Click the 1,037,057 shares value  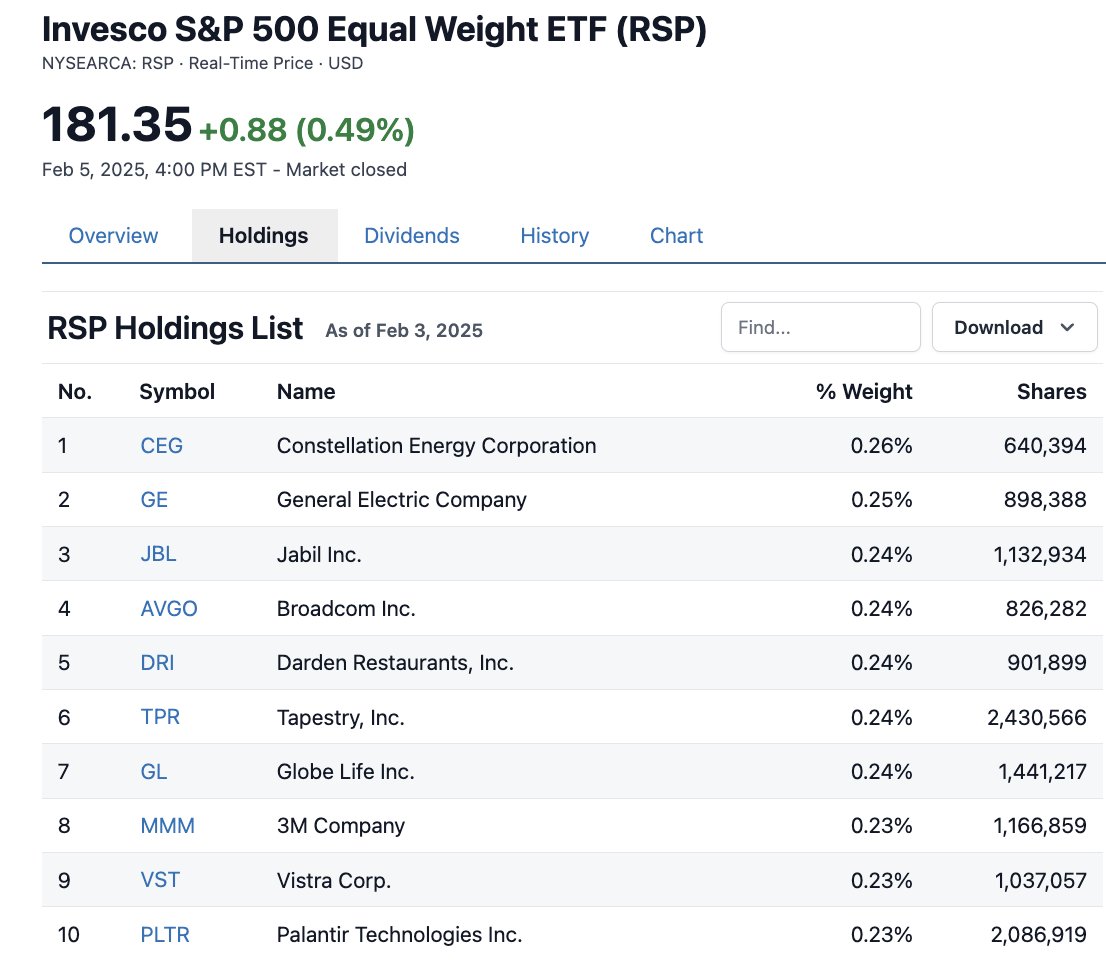[x=1040, y=880]
